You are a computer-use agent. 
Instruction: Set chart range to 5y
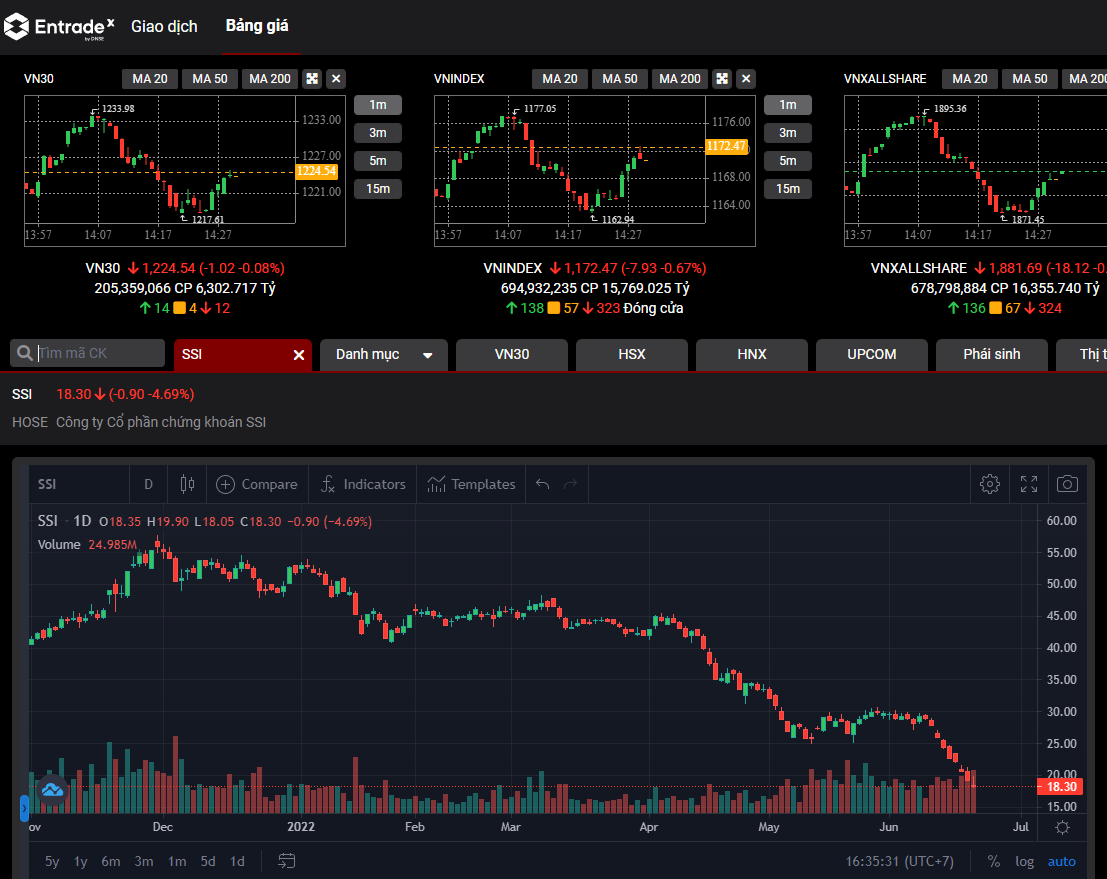tap(52, 861)
